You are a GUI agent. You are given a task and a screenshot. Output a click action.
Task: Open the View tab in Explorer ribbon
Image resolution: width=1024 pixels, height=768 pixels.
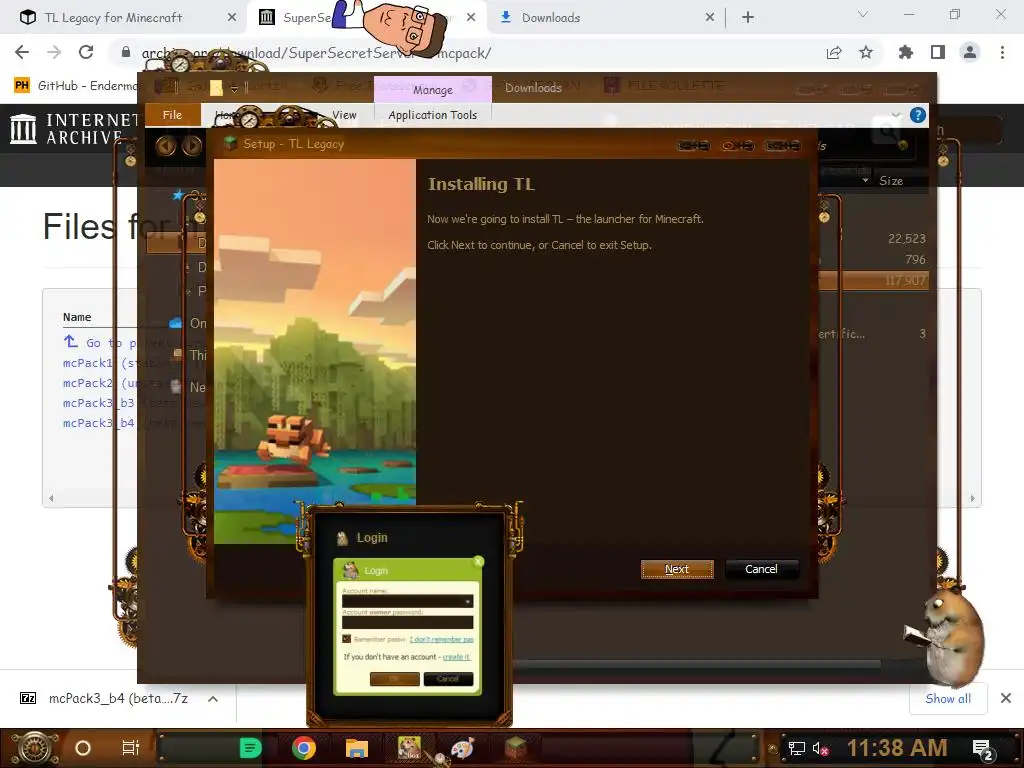pyautogui.click(x=344, y=115)
